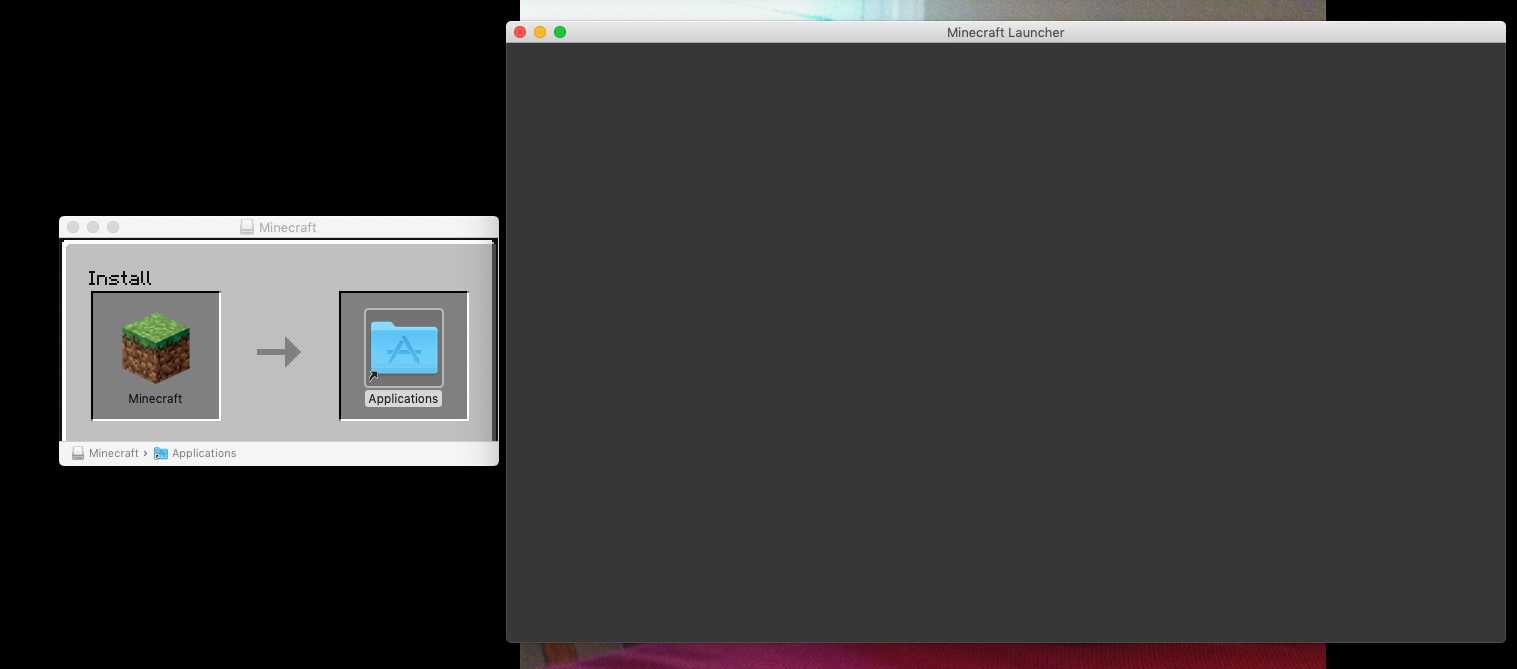
Task: Select the Minecraft grass block app icon
Action: coord(156,346)
